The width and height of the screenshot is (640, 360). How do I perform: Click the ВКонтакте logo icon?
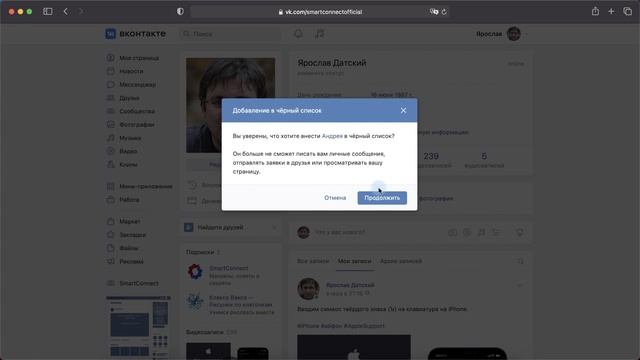coord(111,34)
